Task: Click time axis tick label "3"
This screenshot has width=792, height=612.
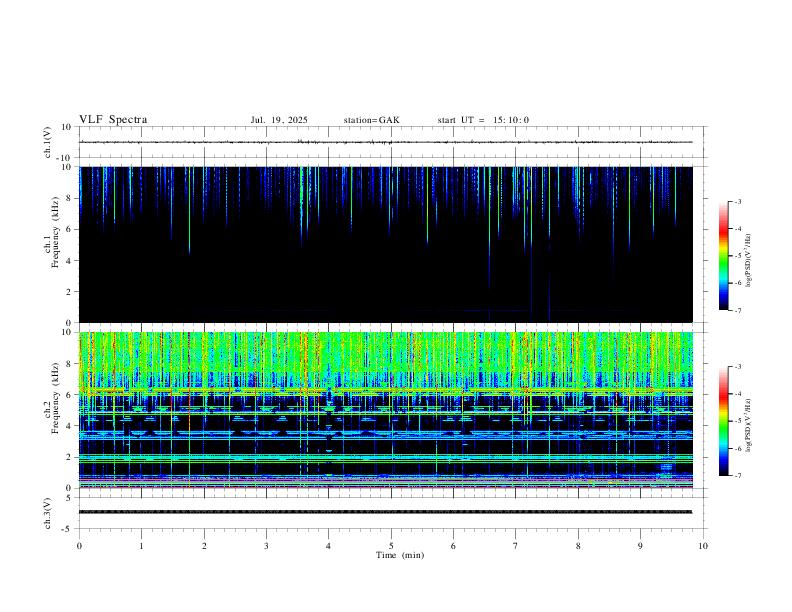Action: pos(266,546)
